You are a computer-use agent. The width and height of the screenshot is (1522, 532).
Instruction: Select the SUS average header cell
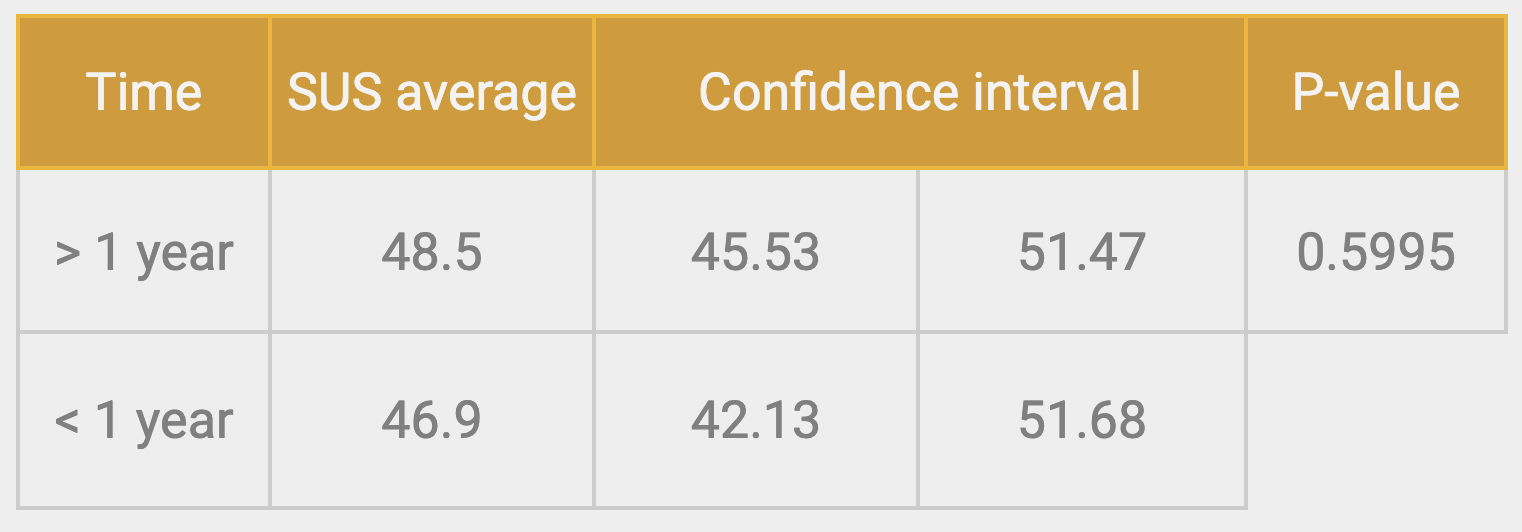point(432,92)
